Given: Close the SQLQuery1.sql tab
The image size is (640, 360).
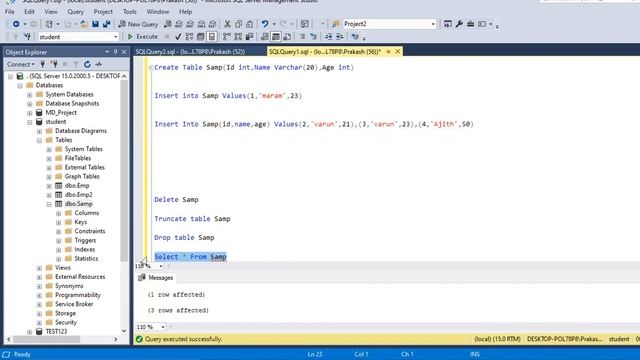Looking at the screenshot, I should pos(398,51).
